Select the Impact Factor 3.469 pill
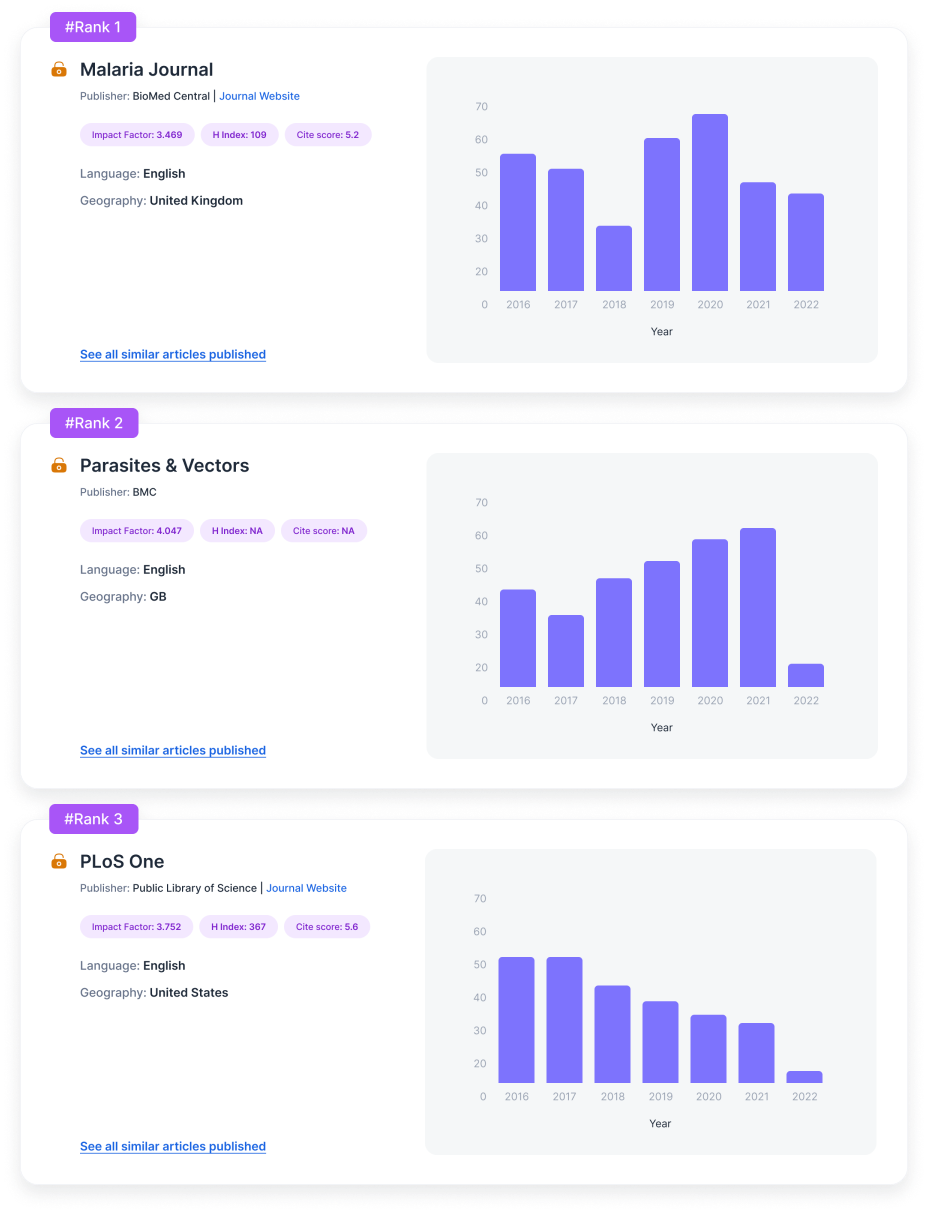The height and width of the screenshot is (1213, 928). pyautogui.click(x=137, y=135)
